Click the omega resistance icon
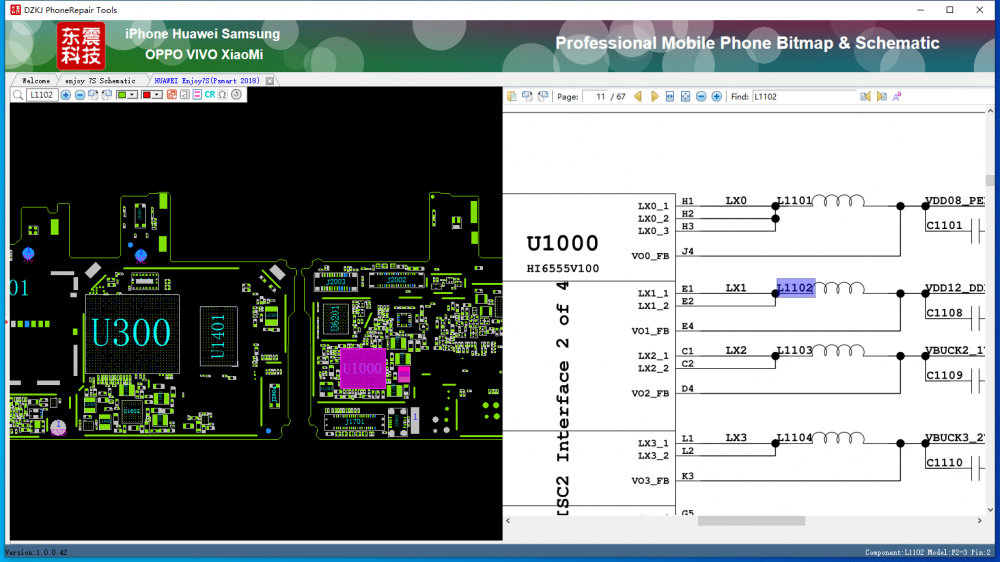Screen dimensions: 1000x562 point(222,95)
